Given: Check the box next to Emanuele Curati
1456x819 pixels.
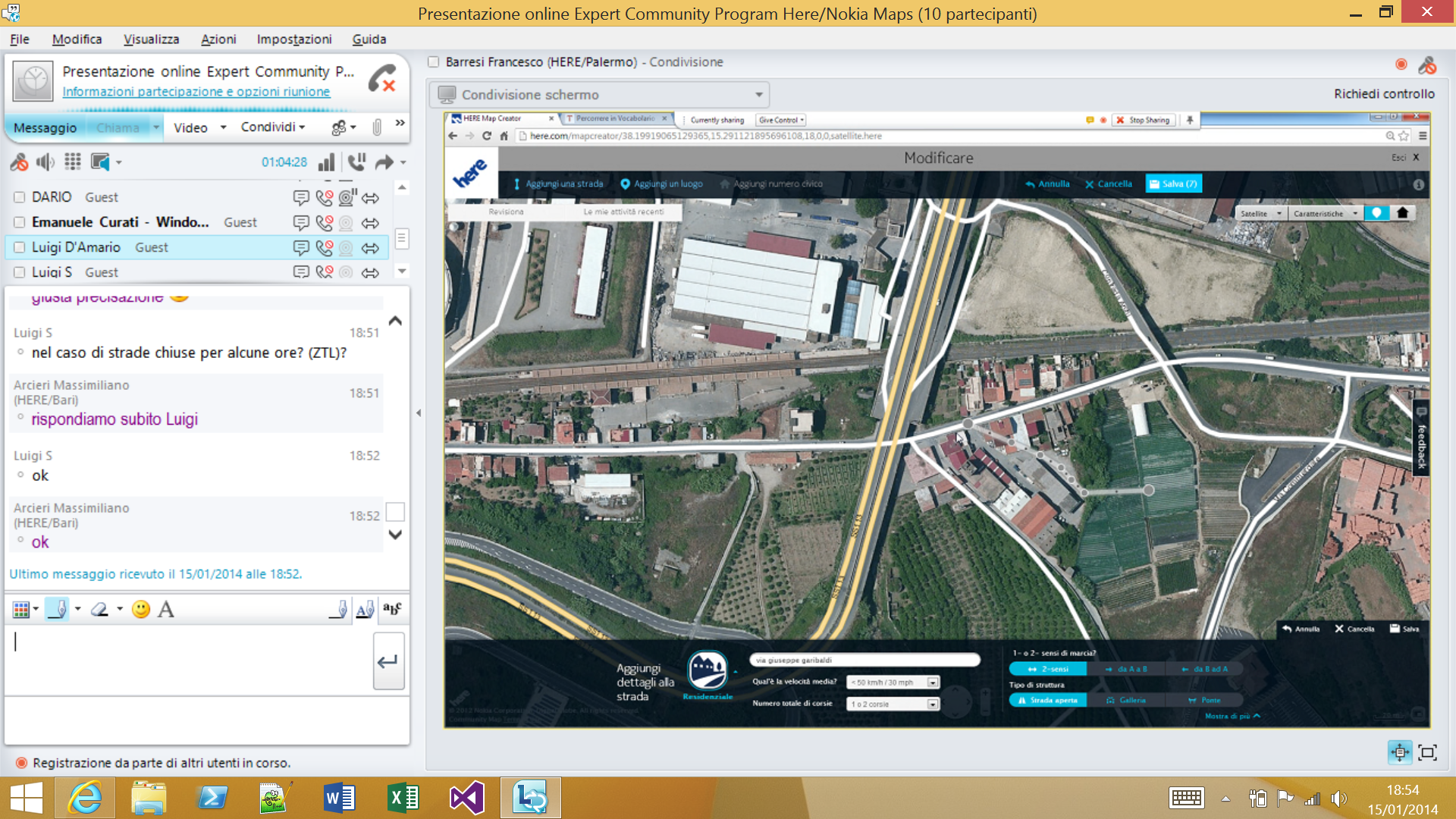Looking at the screenshot, I should click(20, 222).
